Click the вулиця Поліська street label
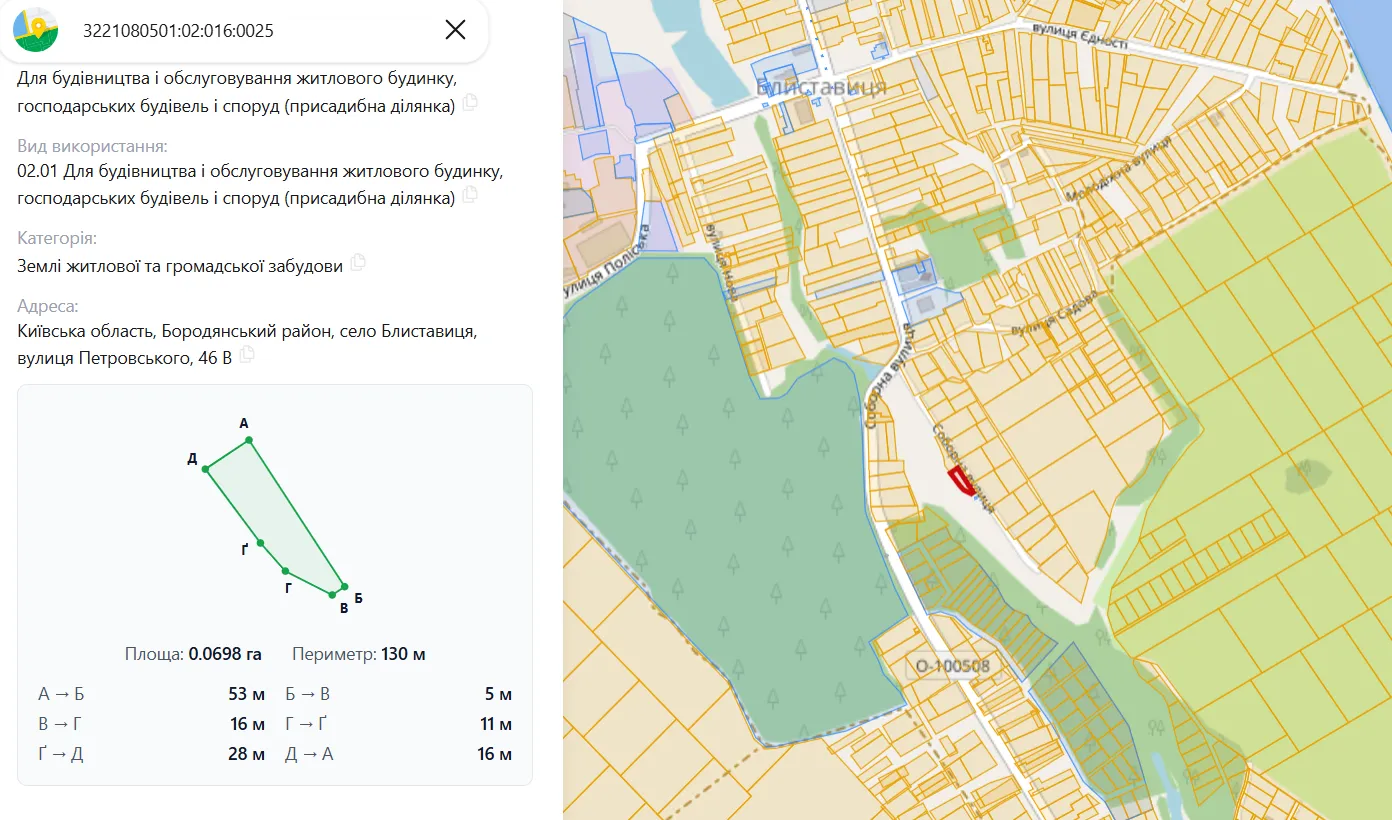Image resolution: width=1392 pixels, height=820 pixels. point(607,262)
